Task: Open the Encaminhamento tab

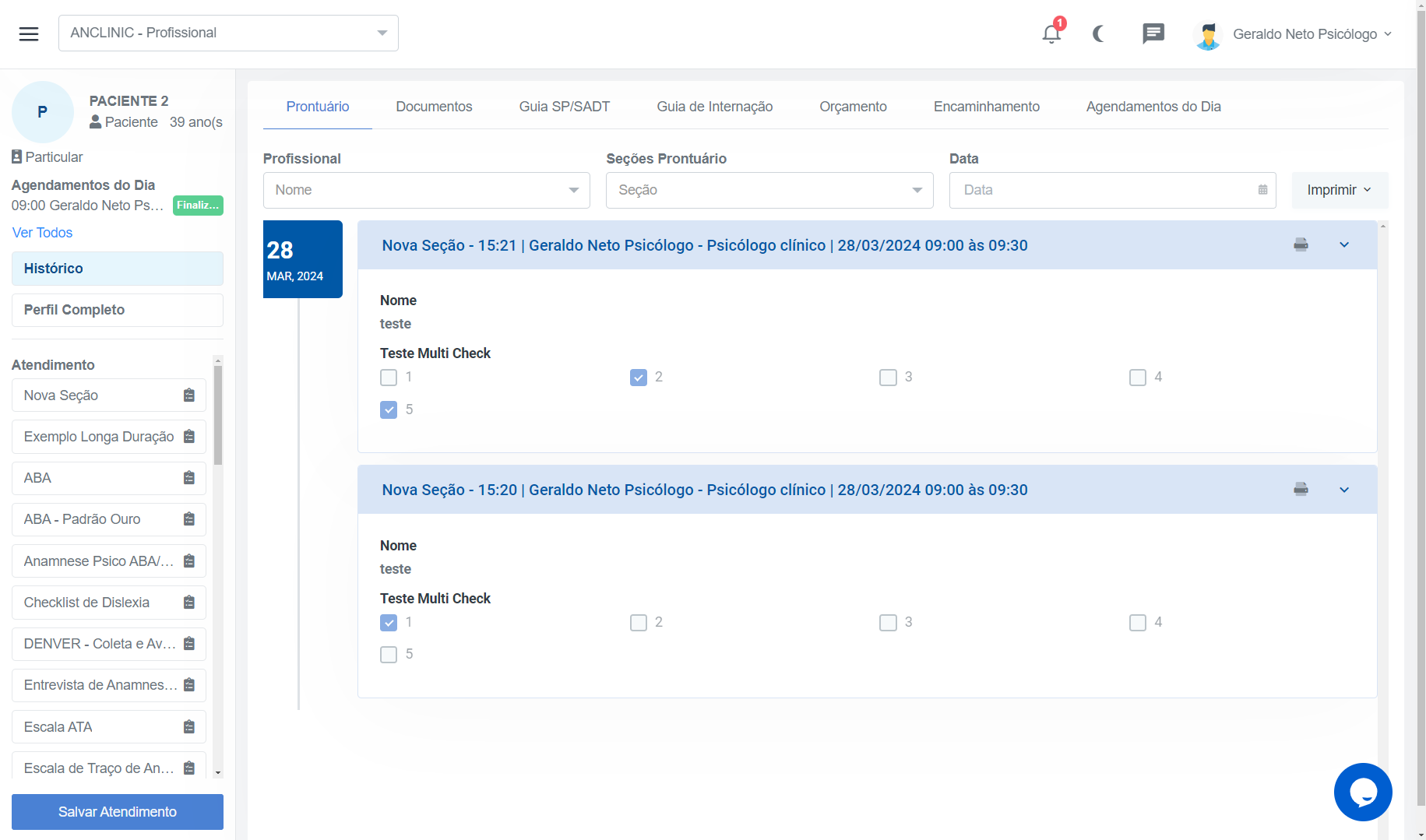Action: tap(987, 107)
